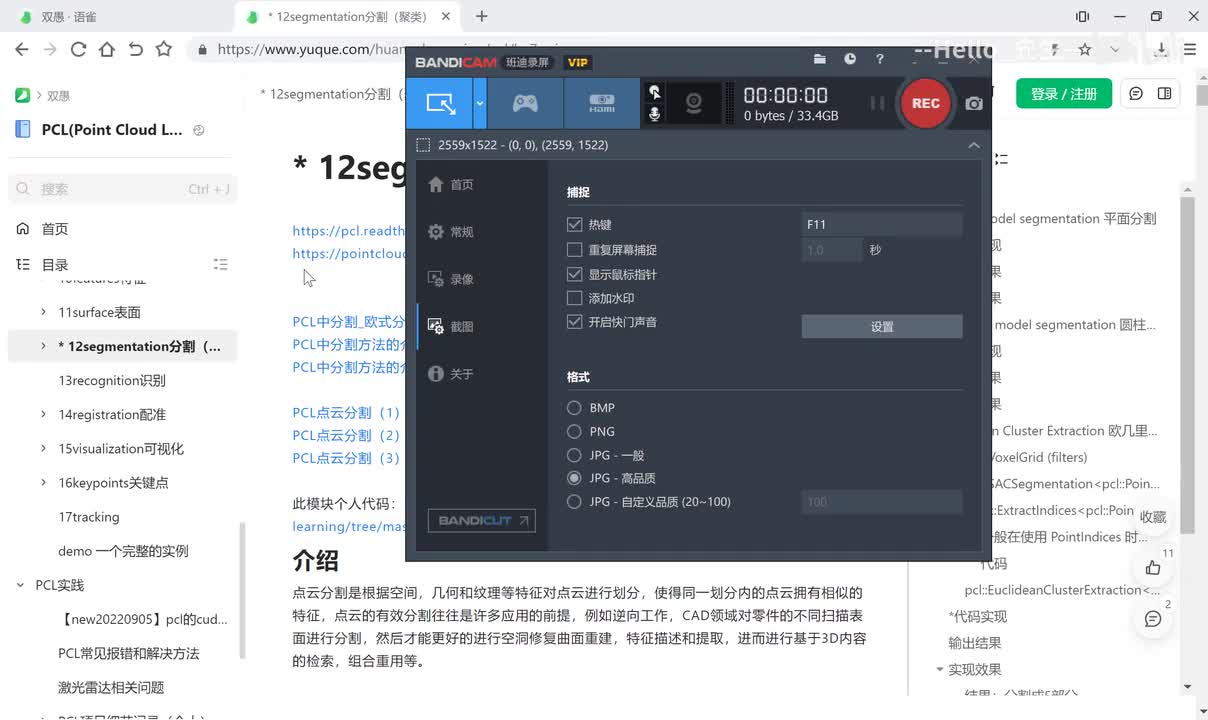Toggle Yuque side panel layout icon
Image resolution: width=1208 pixels, height=720 pixels.
(x=1165, y=93)
